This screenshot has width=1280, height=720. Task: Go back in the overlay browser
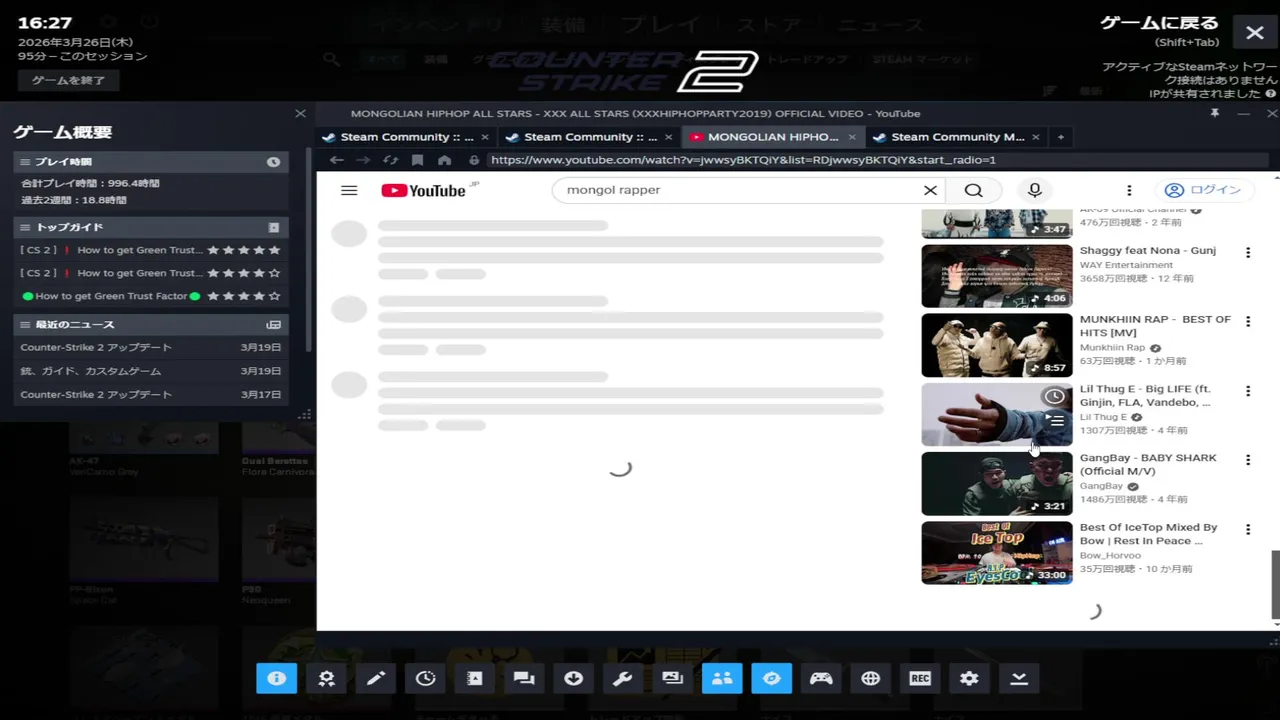point(337,160)
